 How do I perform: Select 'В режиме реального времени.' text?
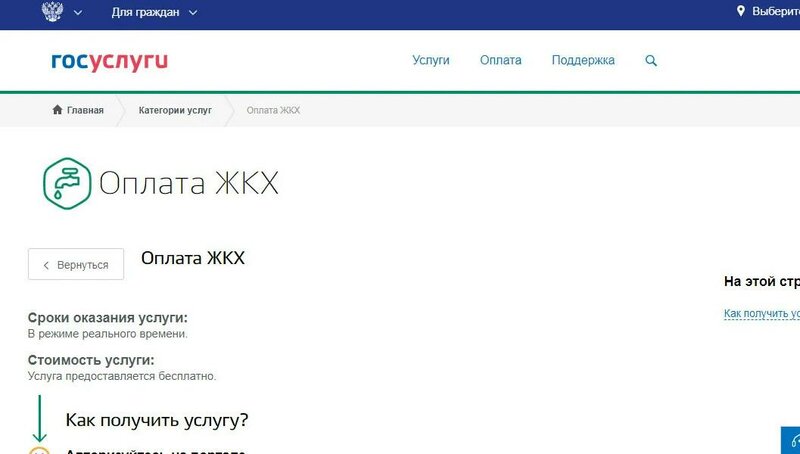pos(108,334)
